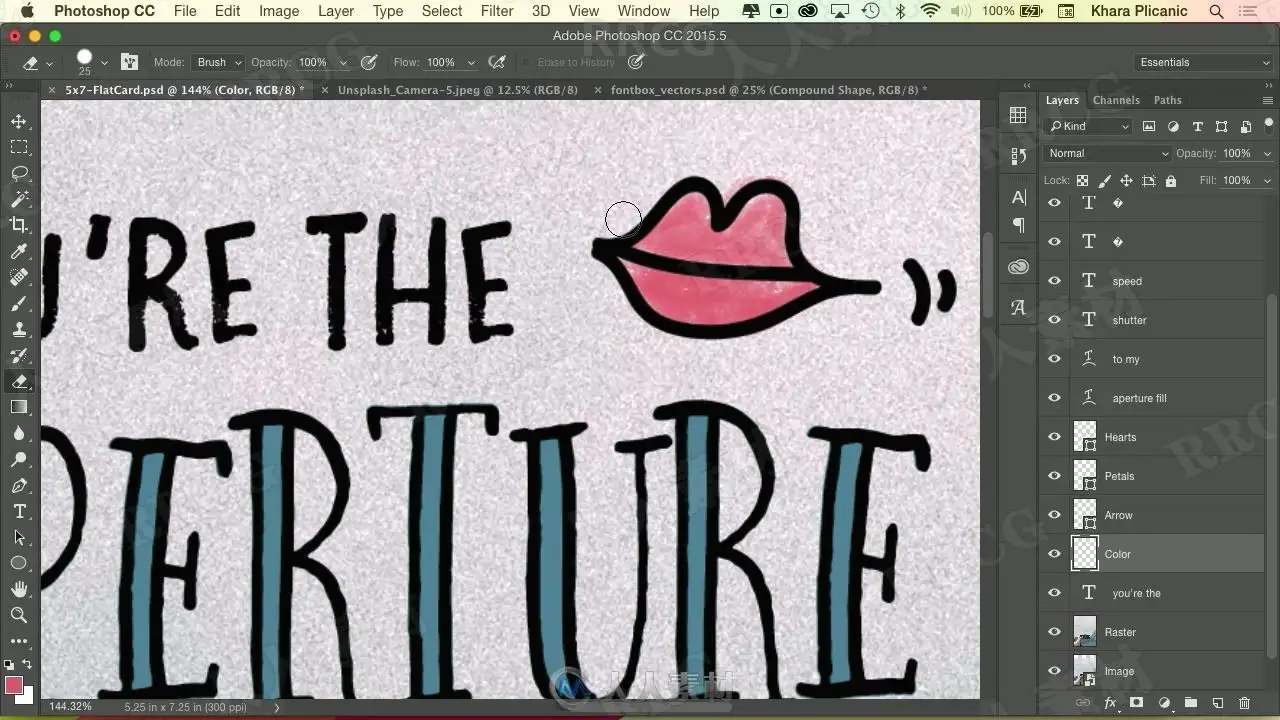Screen dimensions: 1280x720
Task: Switch to the Unsplash_Camera-5.jpeg document tab
Action: coord(457,90)
